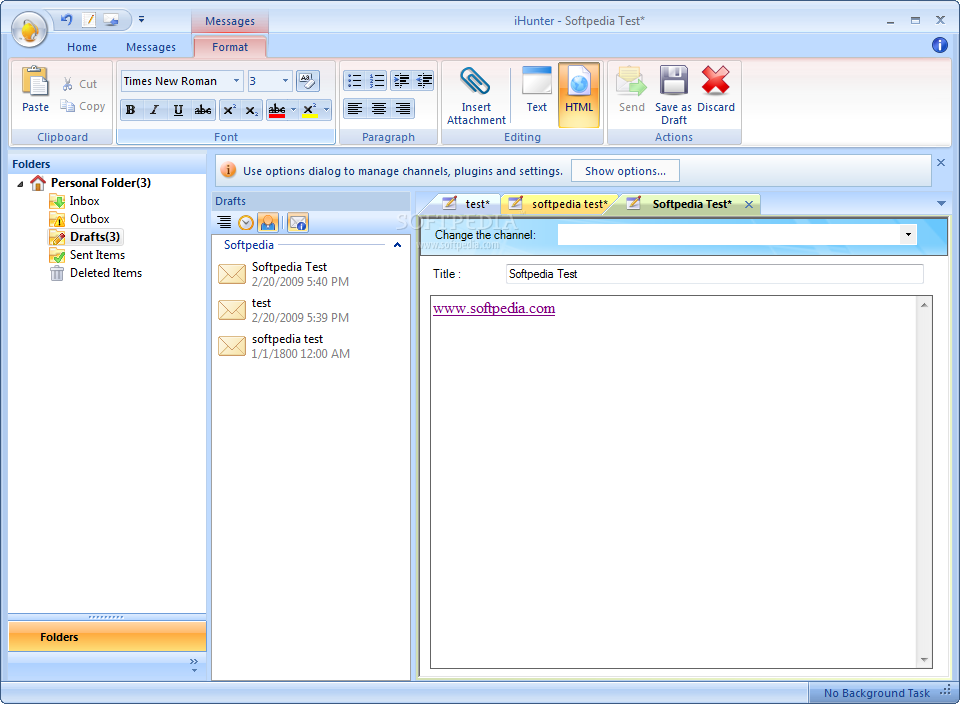Click the increase indent icon
This screenshot has width=960, height=704.
(x=401, y=81)
